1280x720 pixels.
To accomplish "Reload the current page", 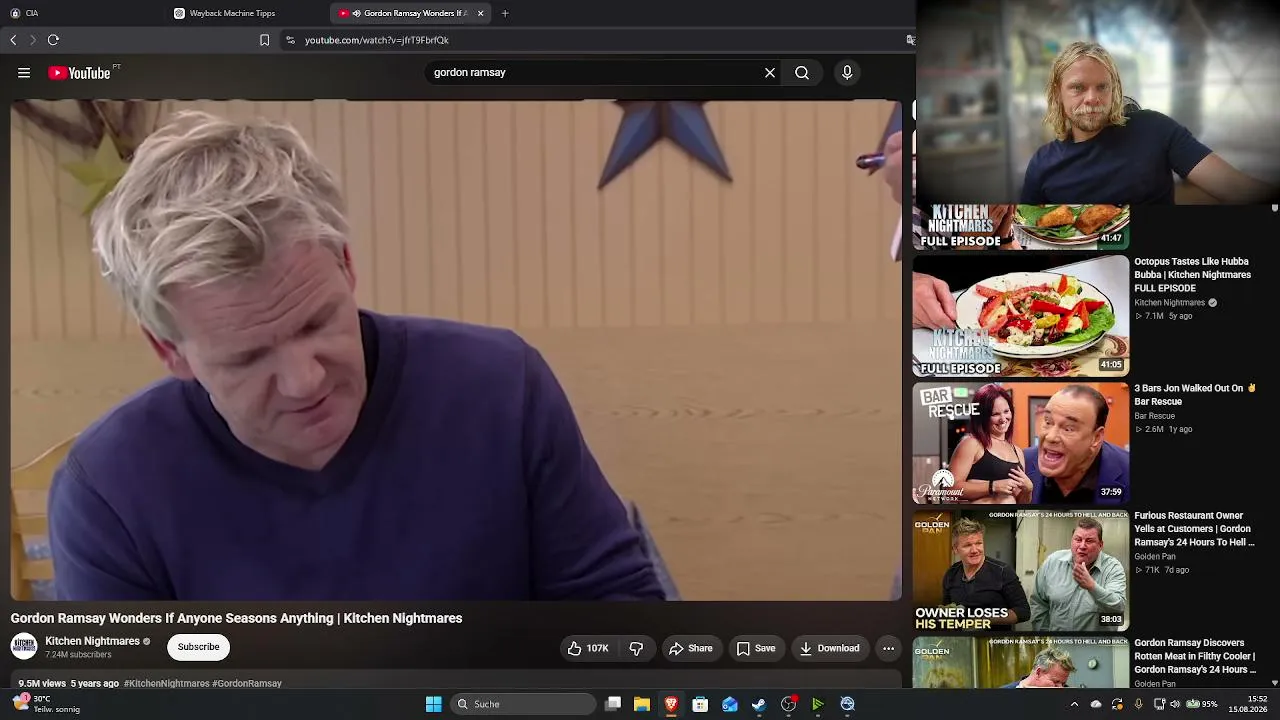I will pyautogui.click(x=53, y=40).
